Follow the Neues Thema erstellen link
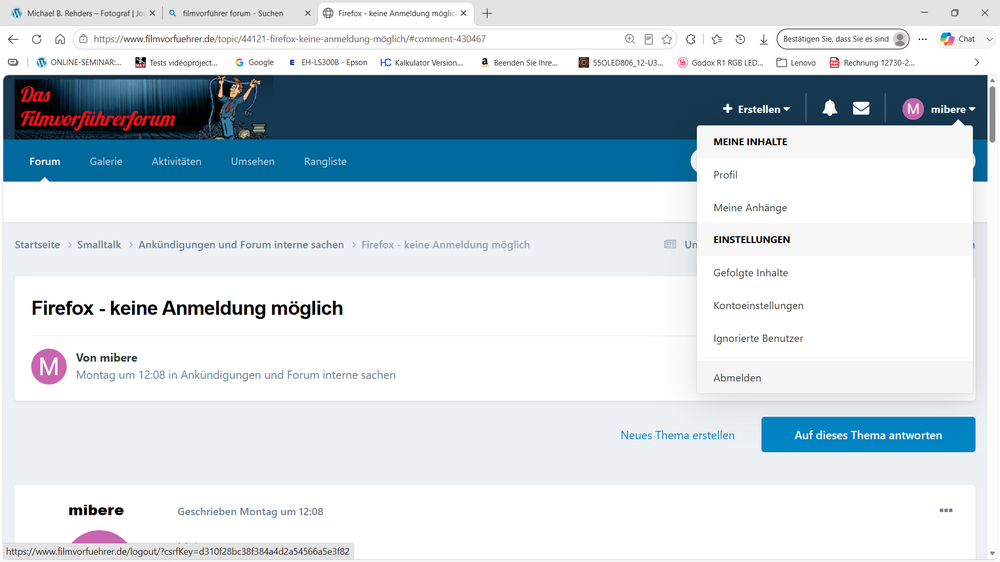This screenshot has width=1000, height=562. (677, 435)
